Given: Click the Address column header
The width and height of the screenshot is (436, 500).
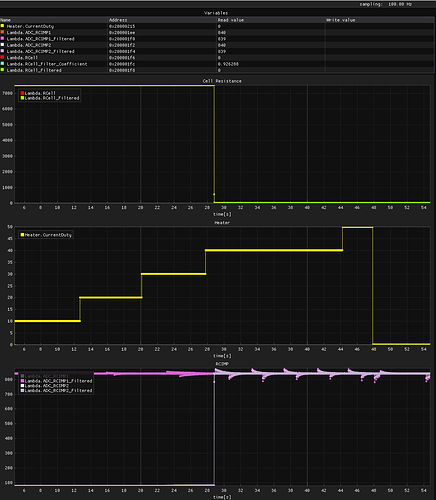Looking at the screenshot, I should (118, 20).
